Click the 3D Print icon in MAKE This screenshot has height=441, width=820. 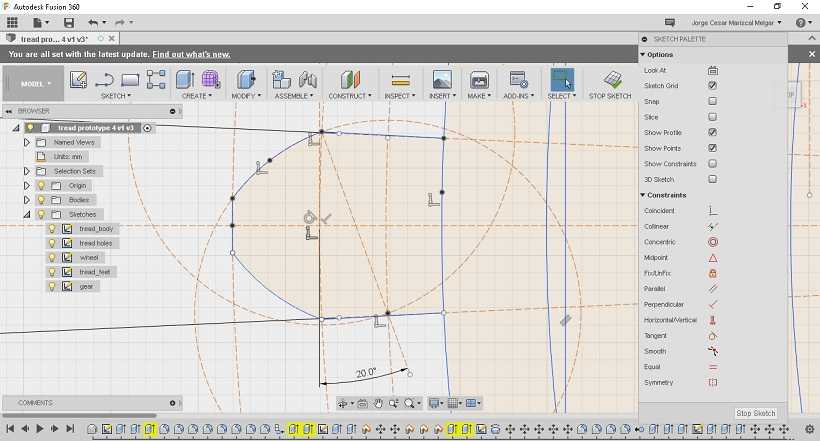pos(479,80)
